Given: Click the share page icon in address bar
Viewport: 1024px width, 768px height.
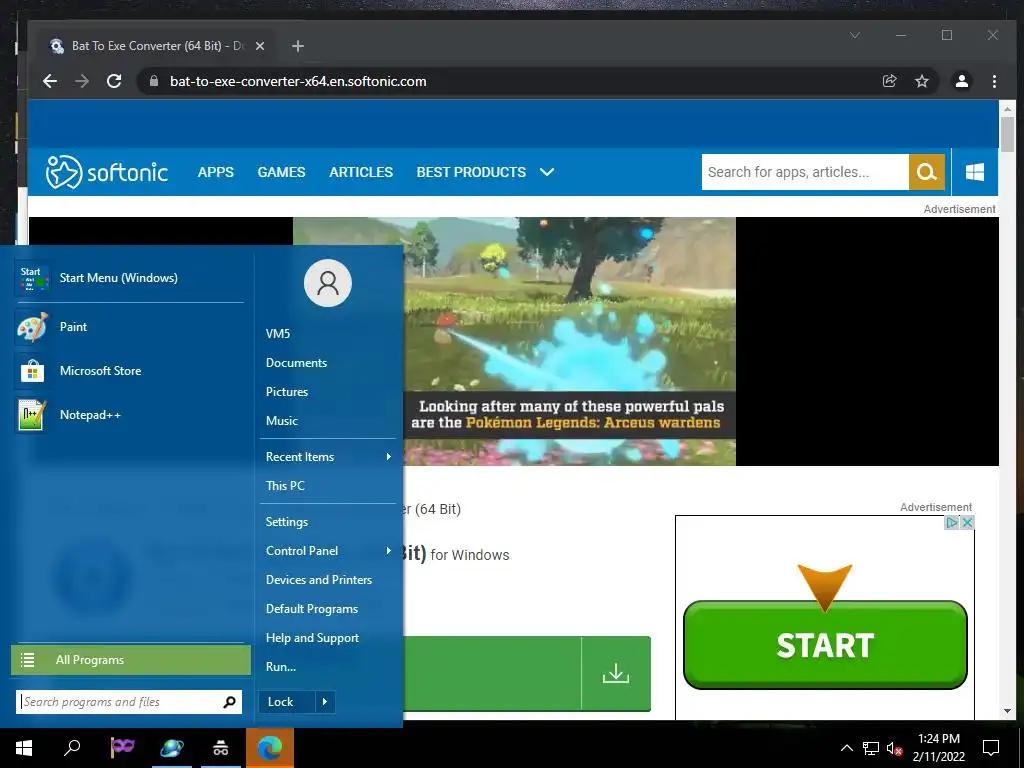Looking at the screenshot, I should (889, 81).
